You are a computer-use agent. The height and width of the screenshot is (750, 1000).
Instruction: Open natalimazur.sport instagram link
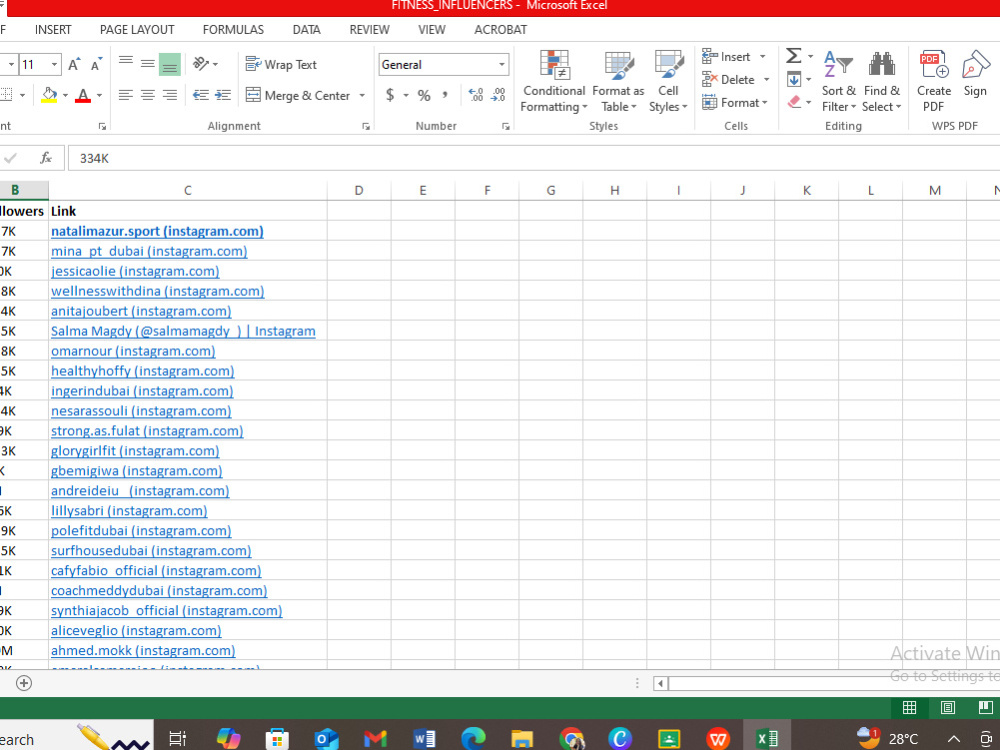tap(157, 232)
